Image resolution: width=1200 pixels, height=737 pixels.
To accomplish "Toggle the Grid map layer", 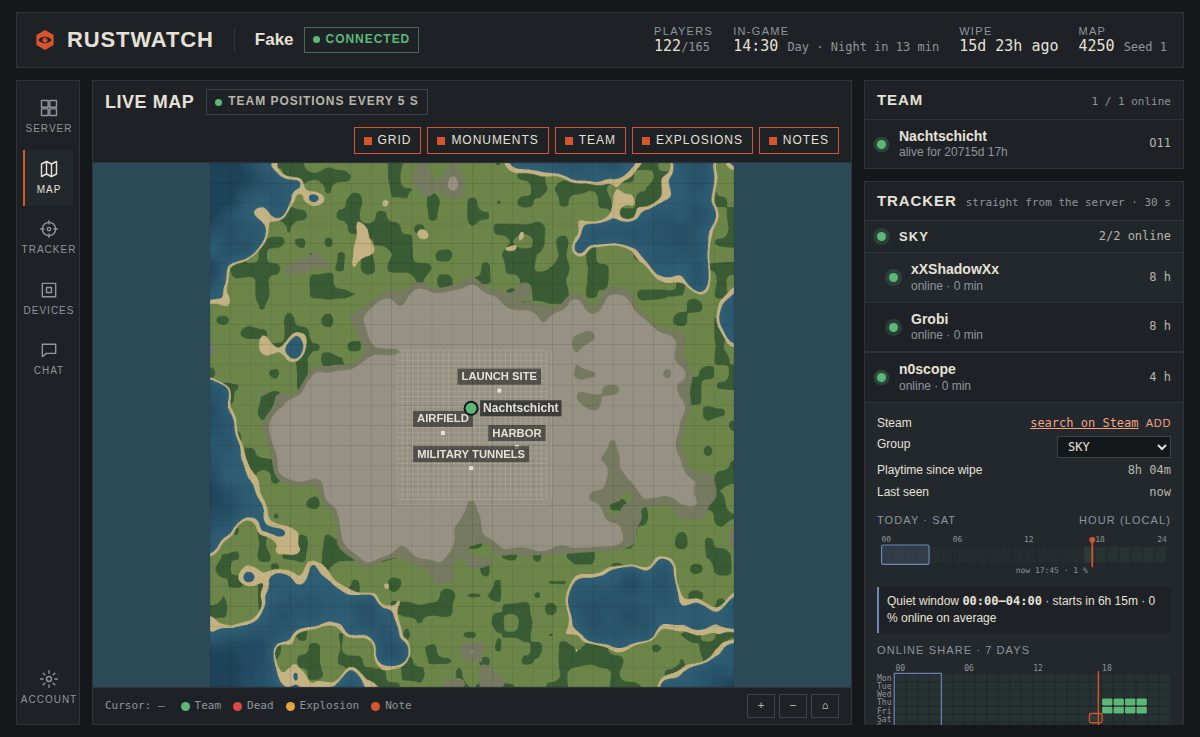I will pyautogui.click(x=387, y=140).
